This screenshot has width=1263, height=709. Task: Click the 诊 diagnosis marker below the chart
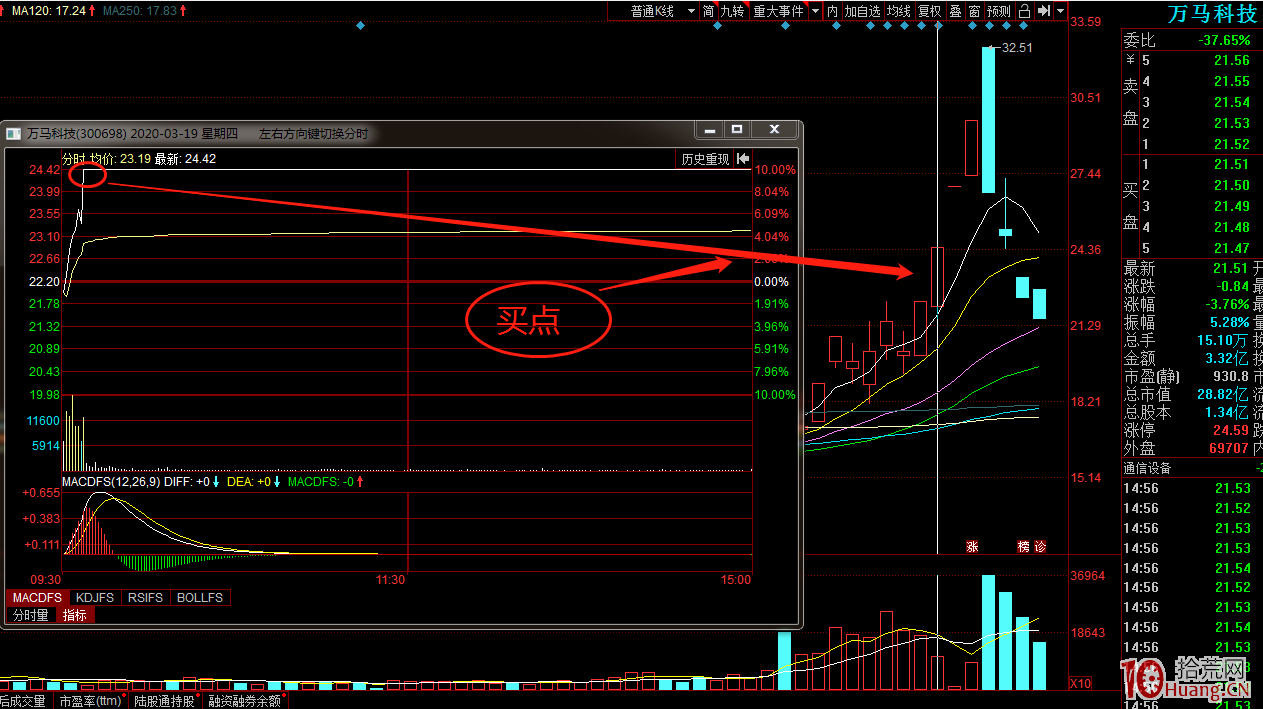tap(1039, 547)
